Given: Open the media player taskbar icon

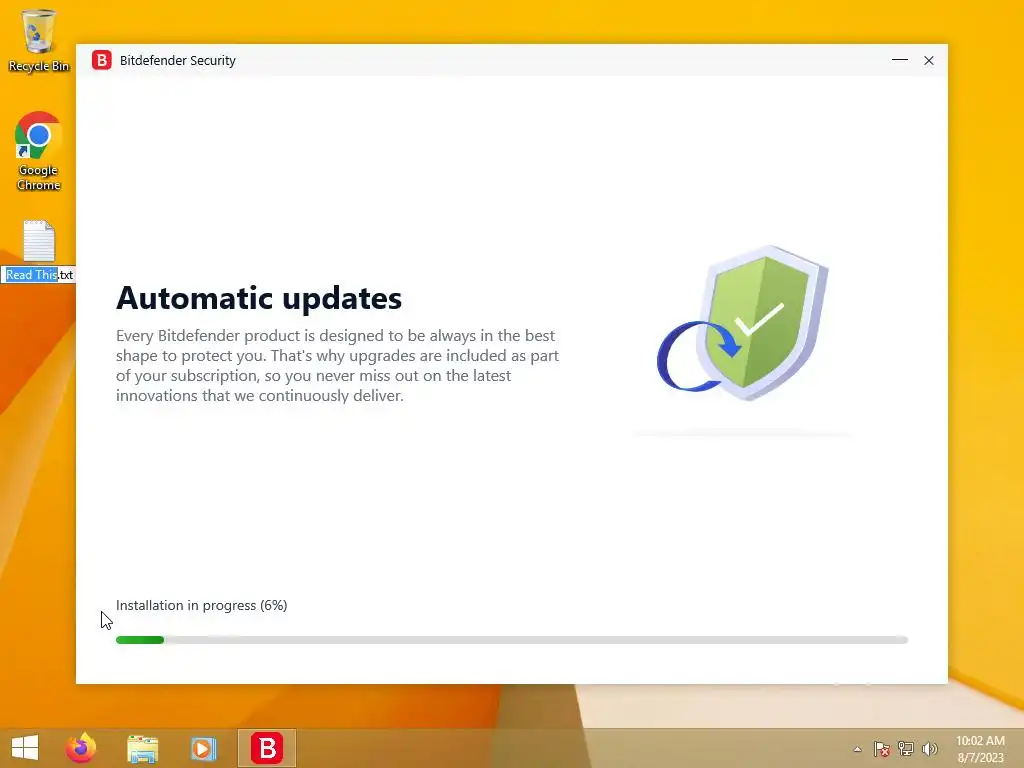Looking at the screenshot, I should pos(203,748).
